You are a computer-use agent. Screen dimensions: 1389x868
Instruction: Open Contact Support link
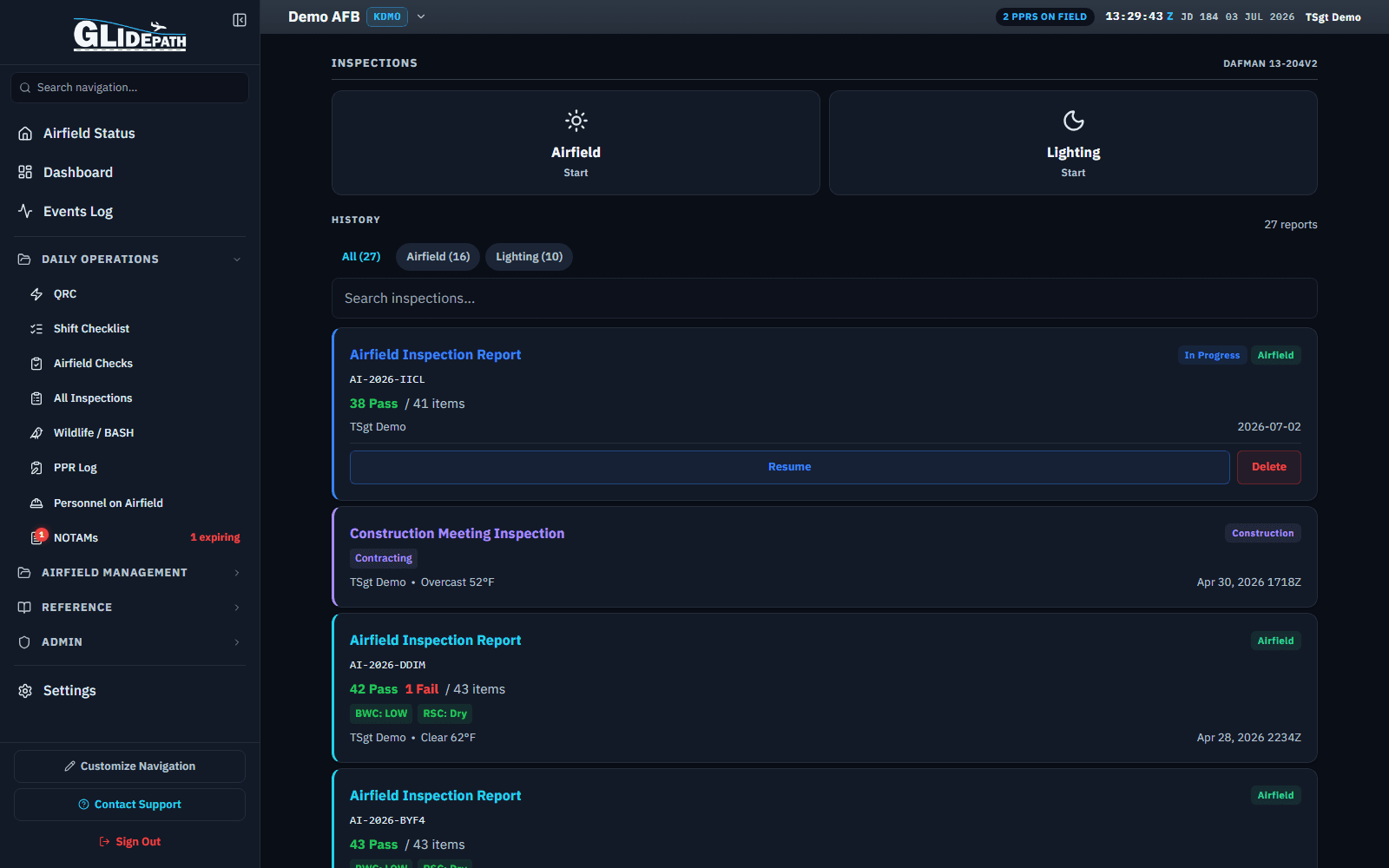[129, 805]
